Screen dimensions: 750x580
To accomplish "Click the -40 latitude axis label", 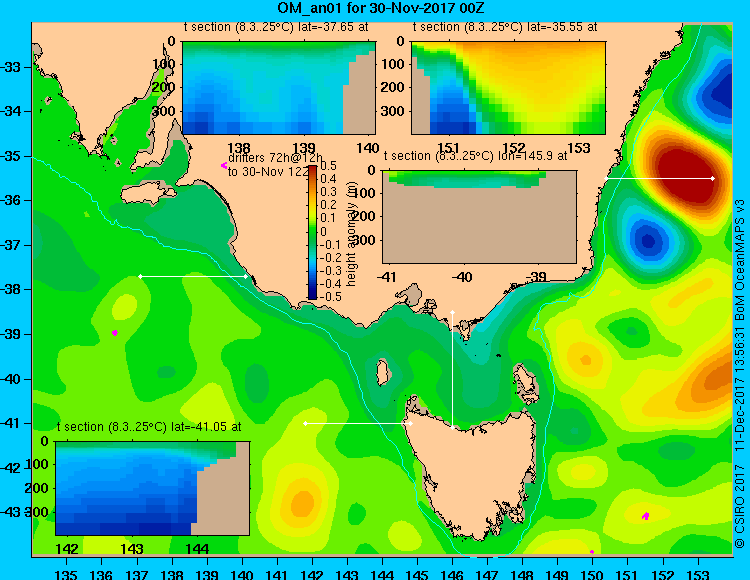I will (11, 379).
